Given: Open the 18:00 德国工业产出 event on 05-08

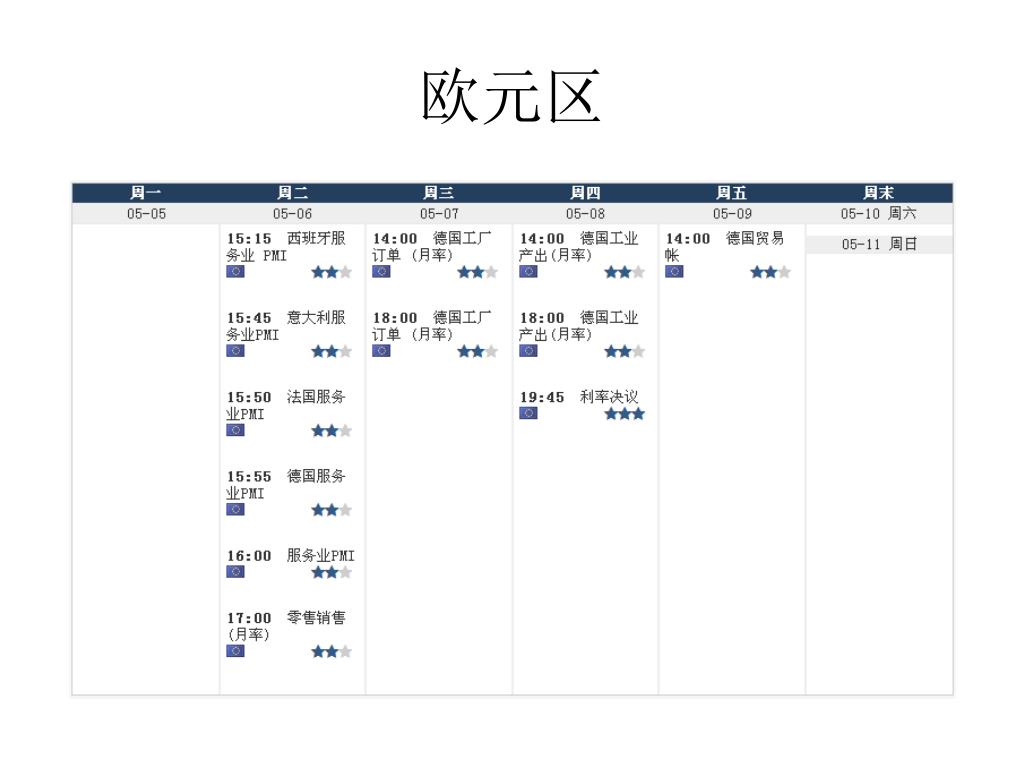Looking at the screenshot, I should point(579,326).
